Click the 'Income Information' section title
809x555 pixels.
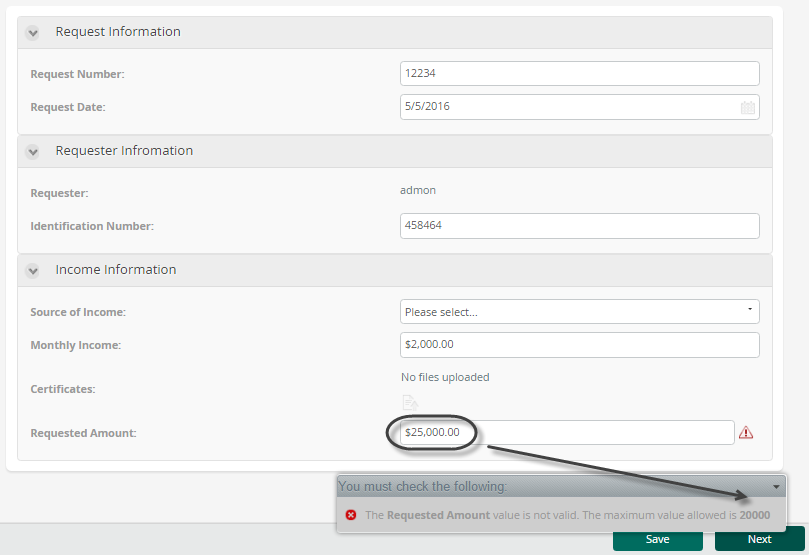click(116, 269)
